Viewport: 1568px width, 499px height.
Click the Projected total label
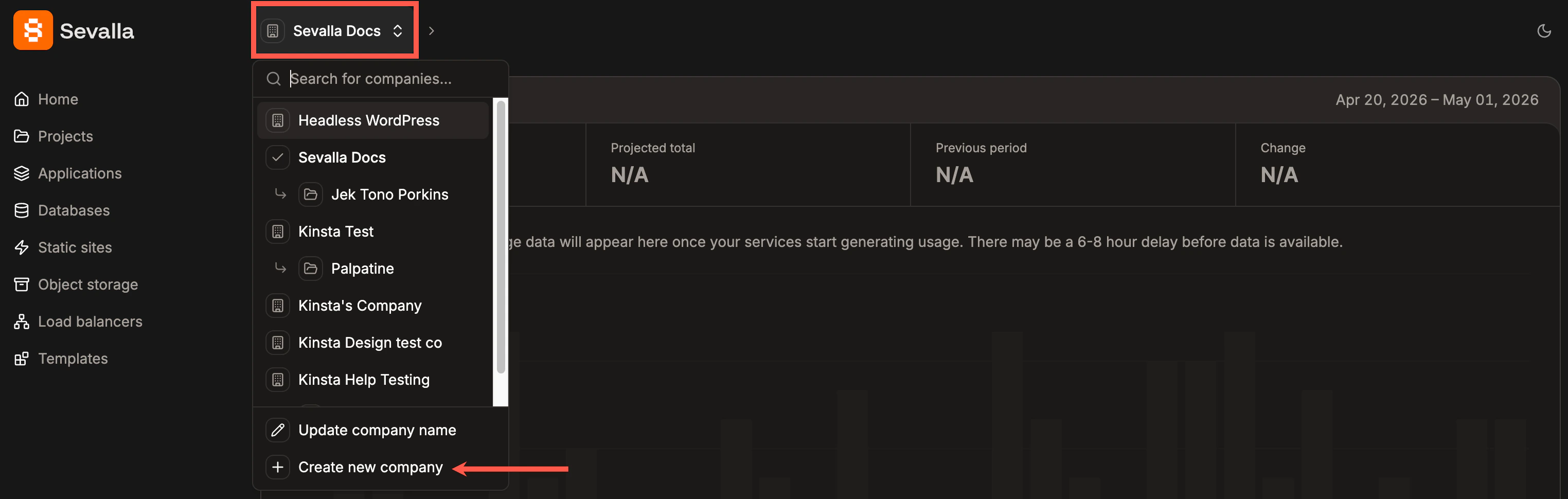pos(652,148)
